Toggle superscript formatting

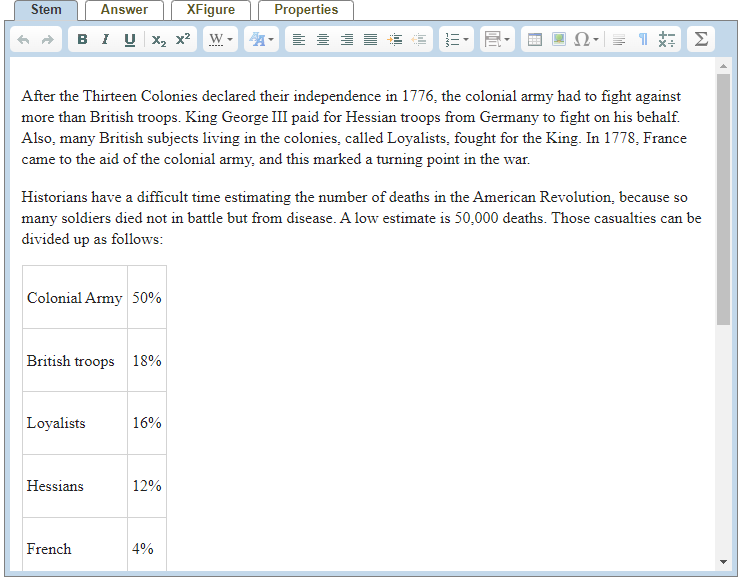point(183,40)
